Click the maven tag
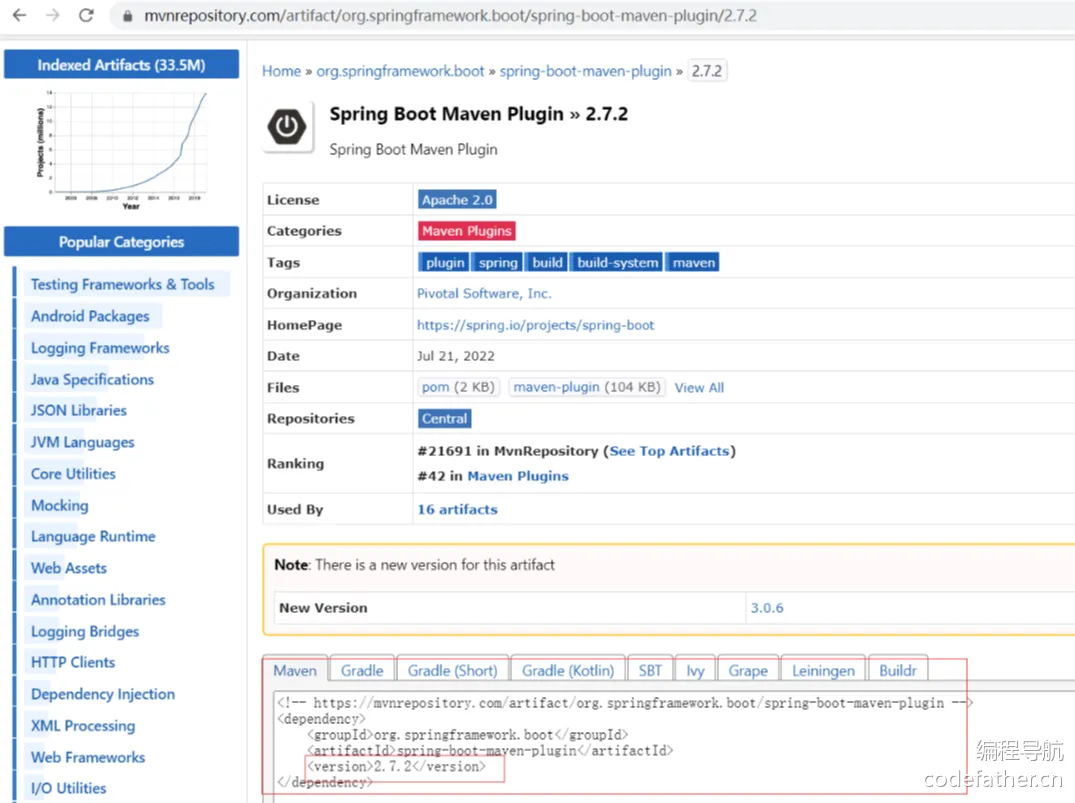Viewport: 1075px width, 803px height. [693, 263]
